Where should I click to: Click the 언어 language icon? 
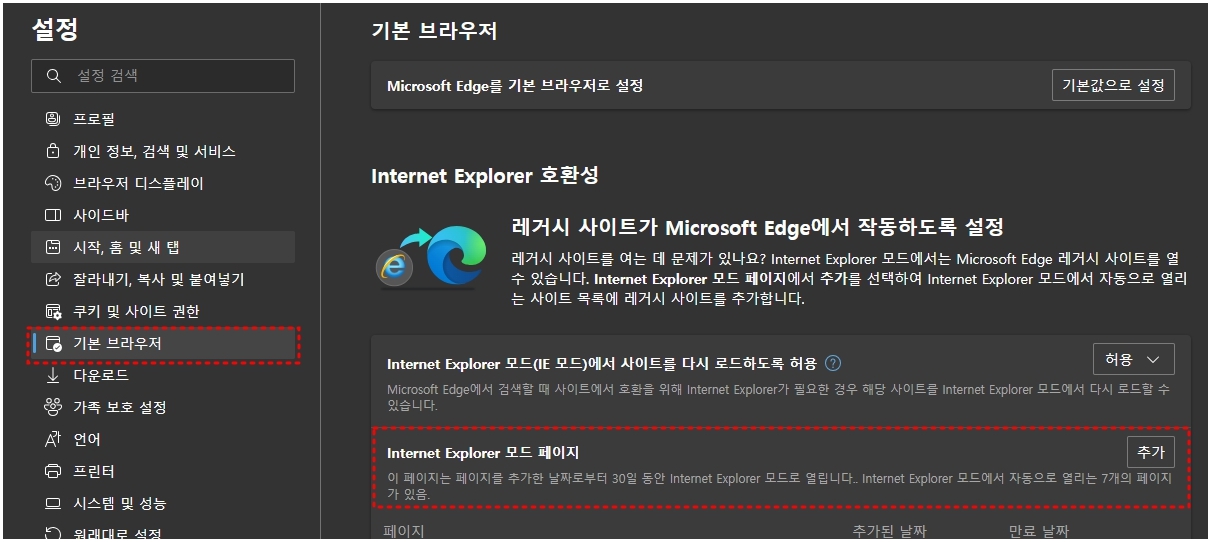tap(53, 439)
